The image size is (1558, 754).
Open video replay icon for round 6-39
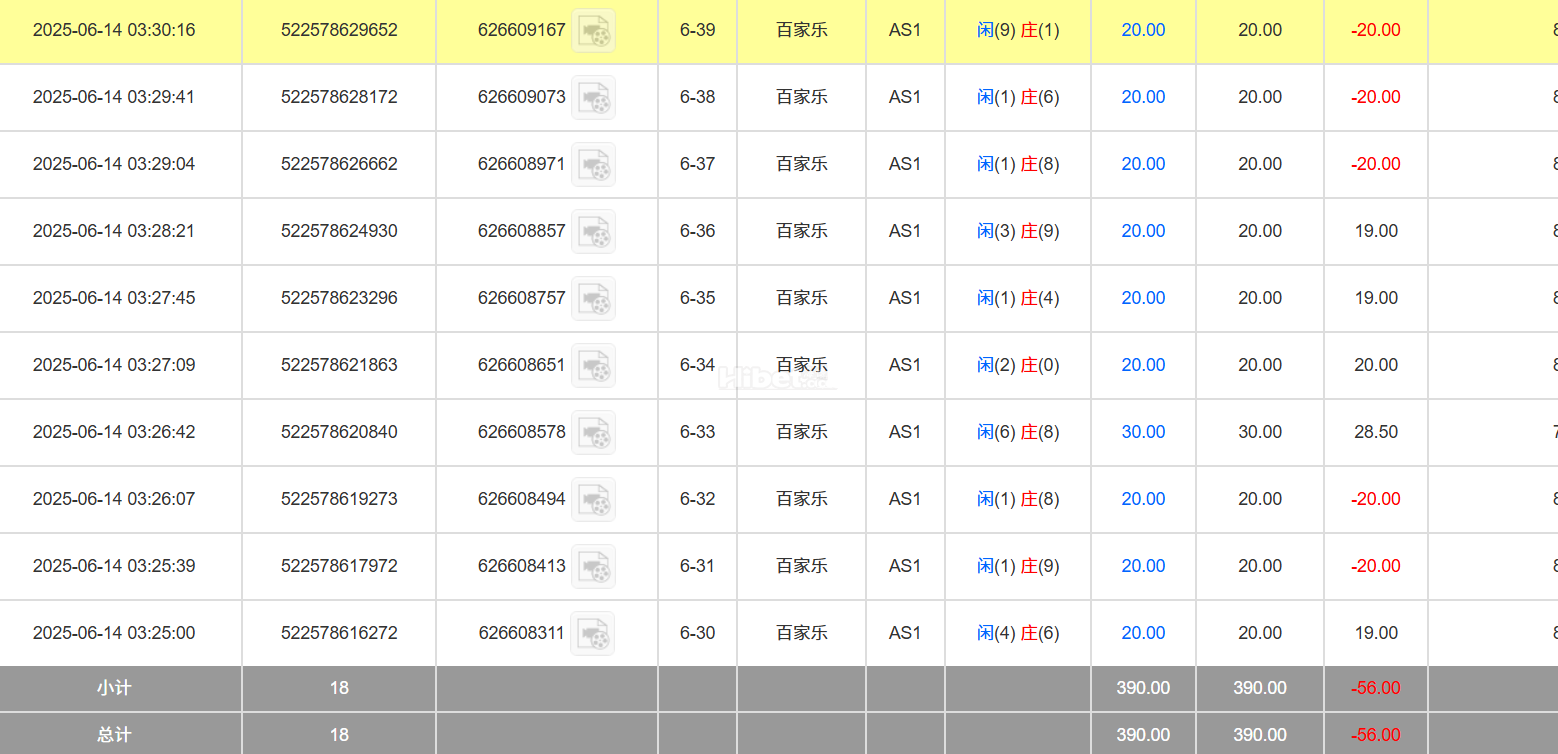point(593,31)
